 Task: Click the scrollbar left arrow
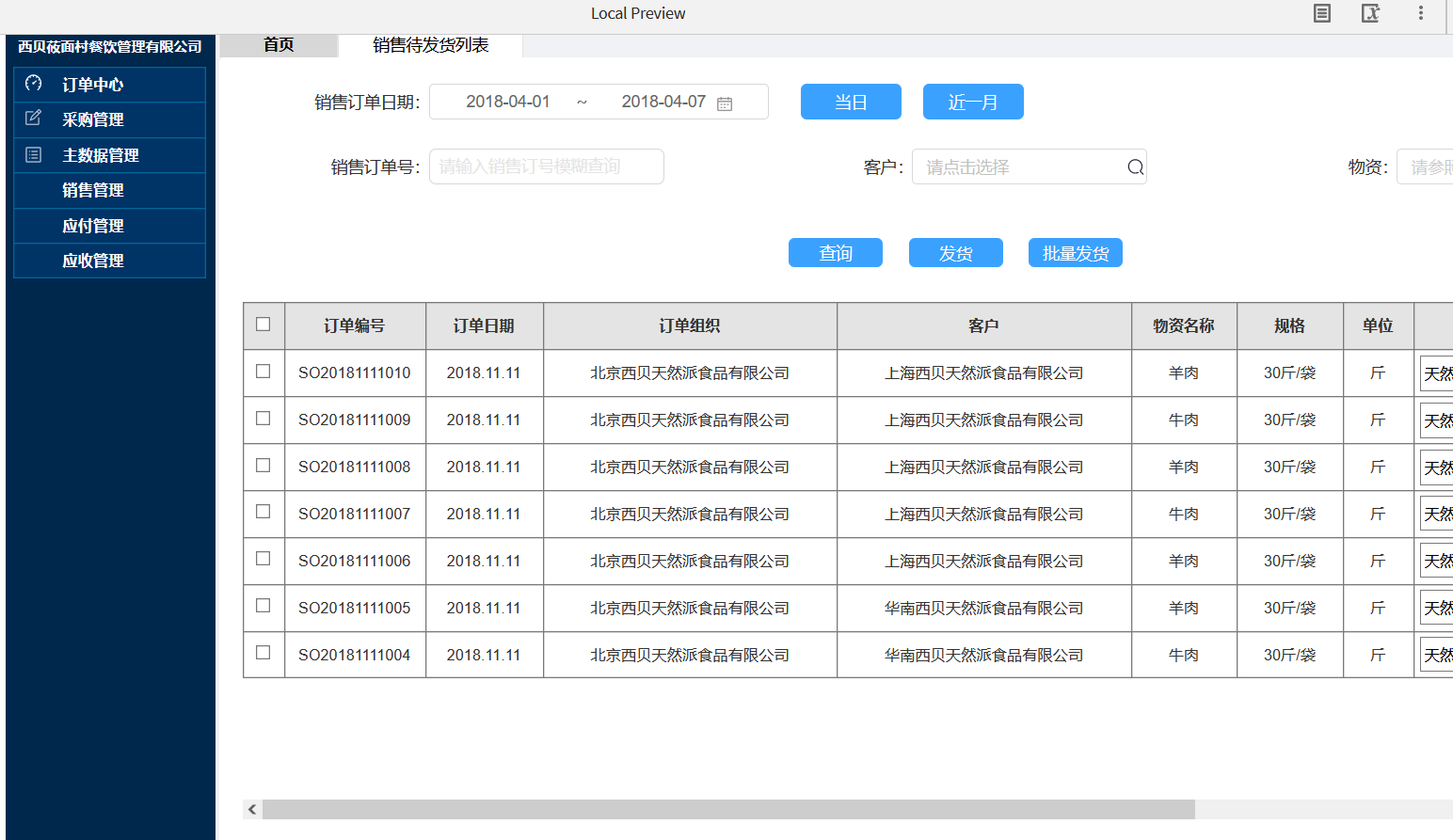252,809
